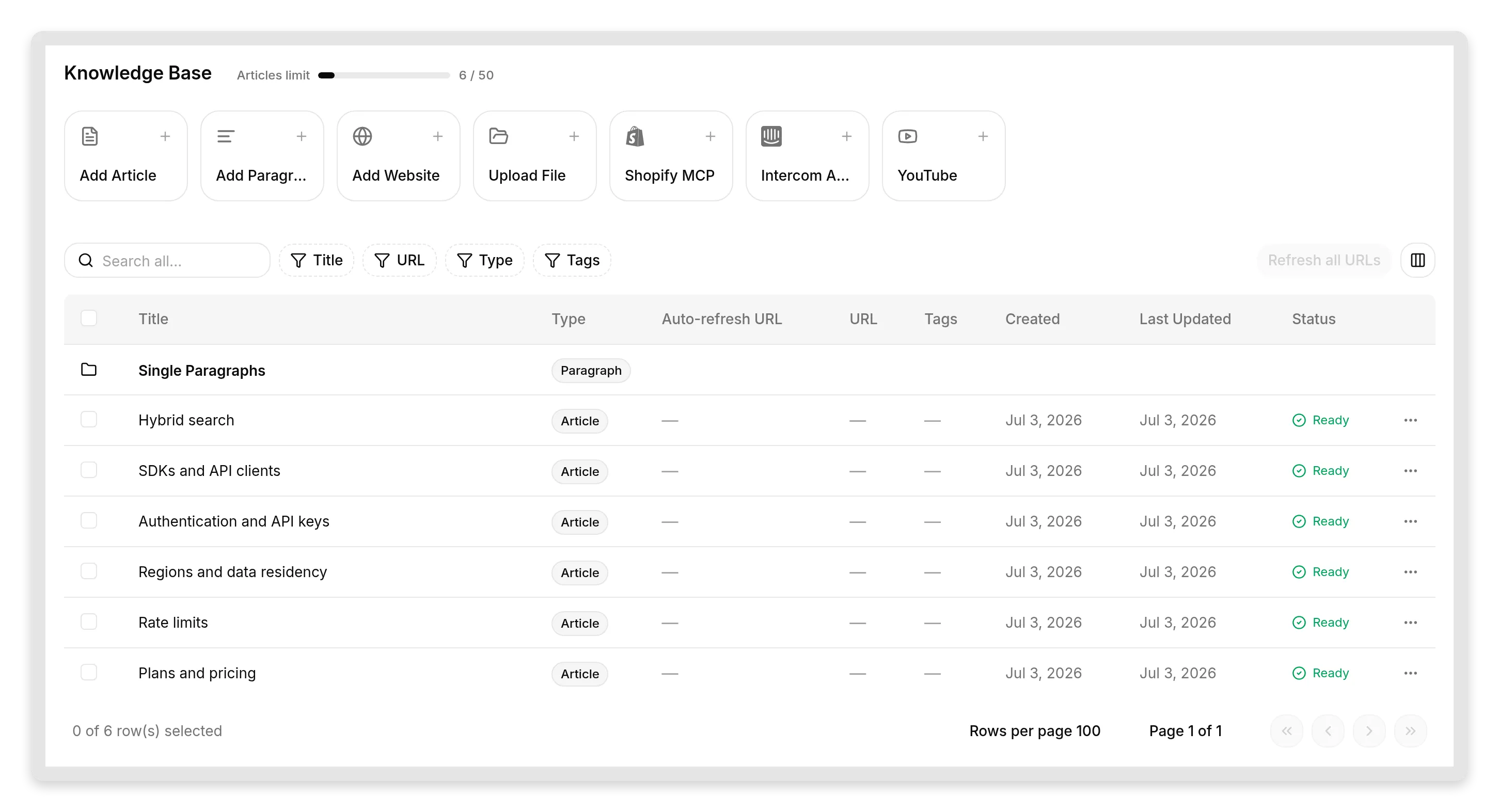
Task: Select the SDKs and API clients checkbox
Action: tap(88, 470)
